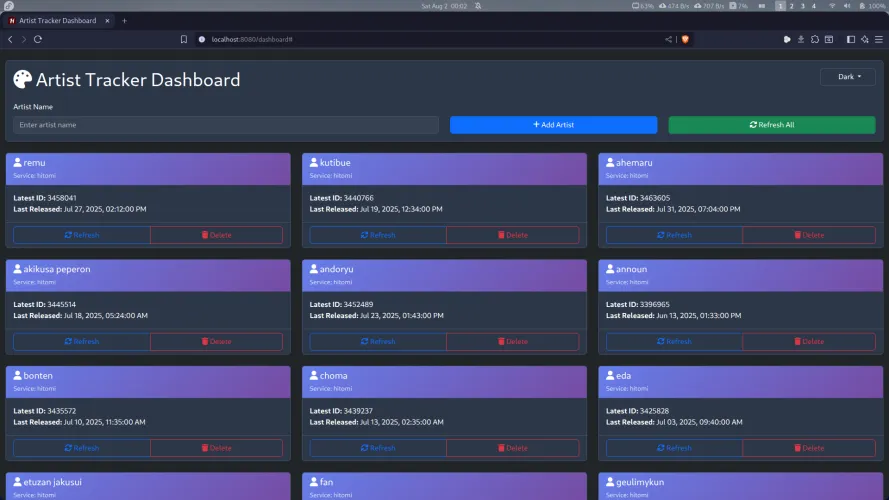This screenshot has width=889, height=500.
Task: Delete the announ artist card
Action: 809,341
